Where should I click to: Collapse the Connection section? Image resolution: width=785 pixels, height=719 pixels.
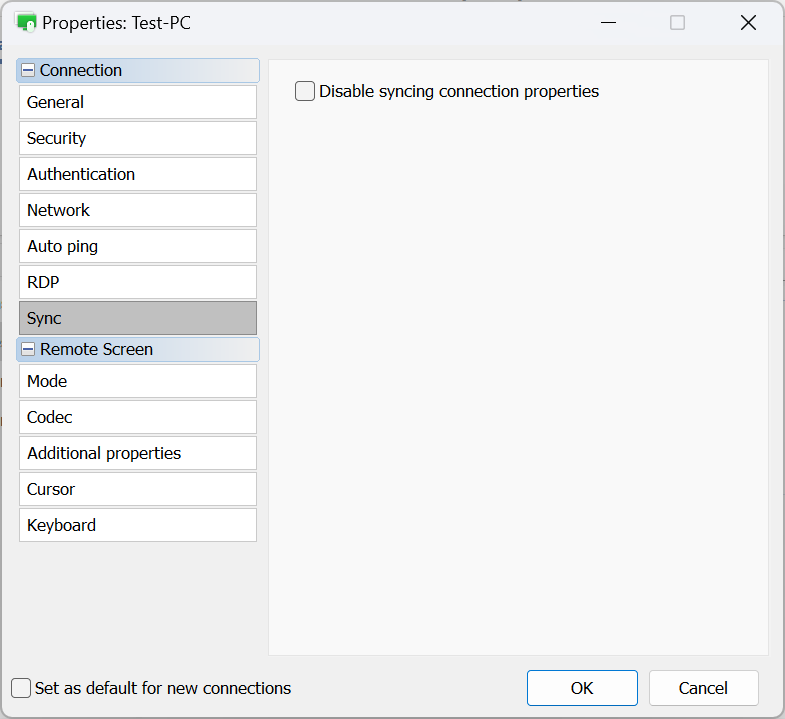click(x=28, y=71)
